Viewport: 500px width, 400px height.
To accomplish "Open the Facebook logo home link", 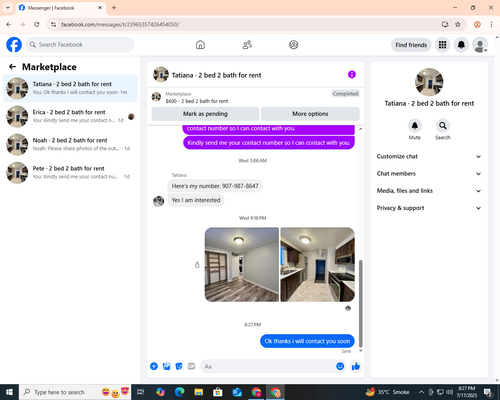I will [14, 45].
